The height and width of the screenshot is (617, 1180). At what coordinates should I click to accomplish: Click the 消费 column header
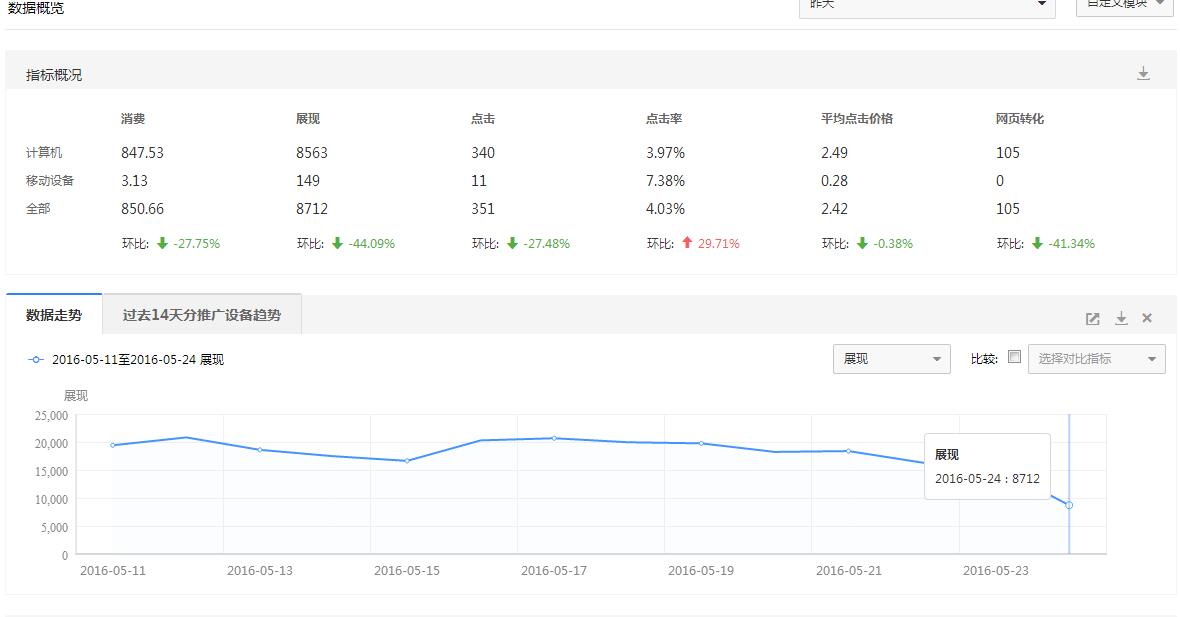pos(132,119)
